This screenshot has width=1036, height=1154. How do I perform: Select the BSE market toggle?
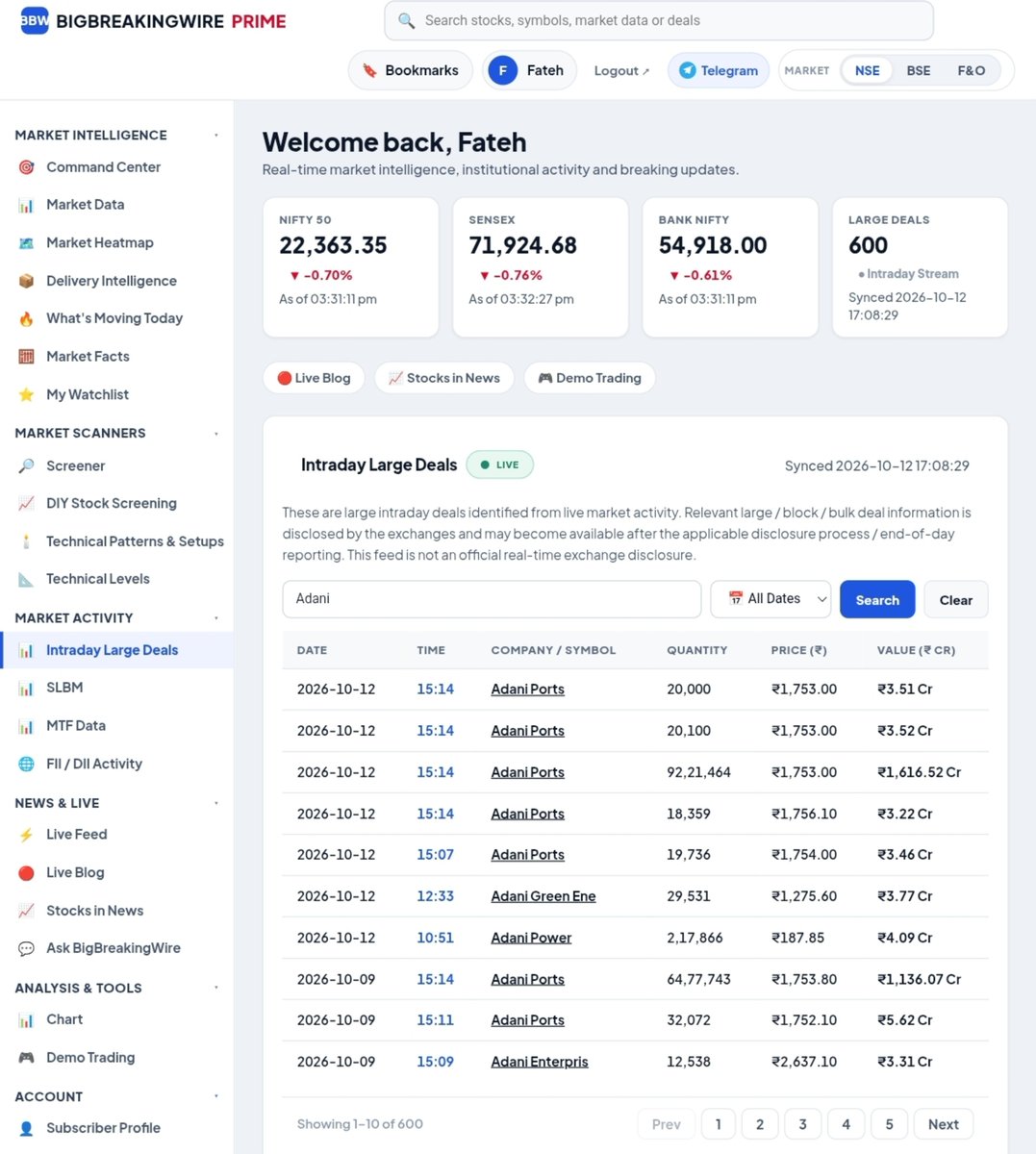pyautogui.click(x=919, y=70)
